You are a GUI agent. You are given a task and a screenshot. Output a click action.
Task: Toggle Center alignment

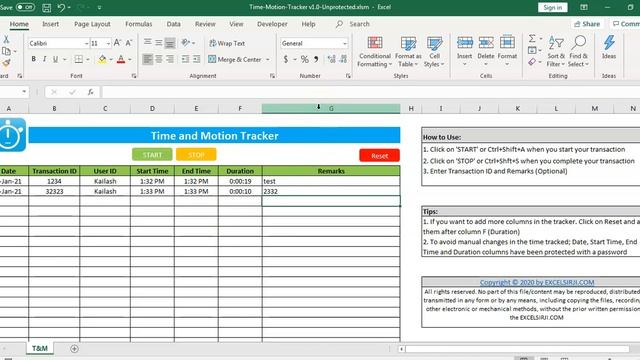click(159, 59)
